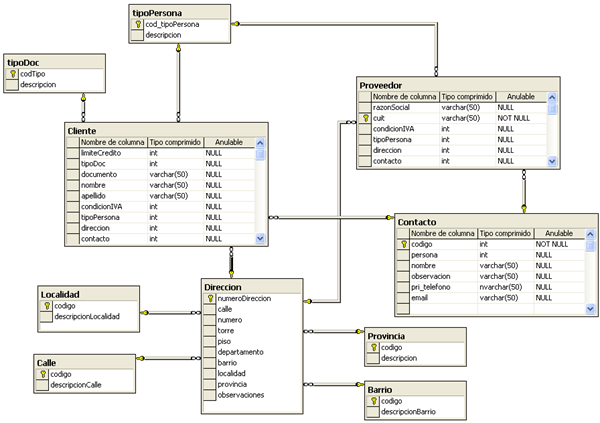Select the Direccion table title bar
Image resolution: width=600 pixels, height=423 pixels.
(252, 287)
